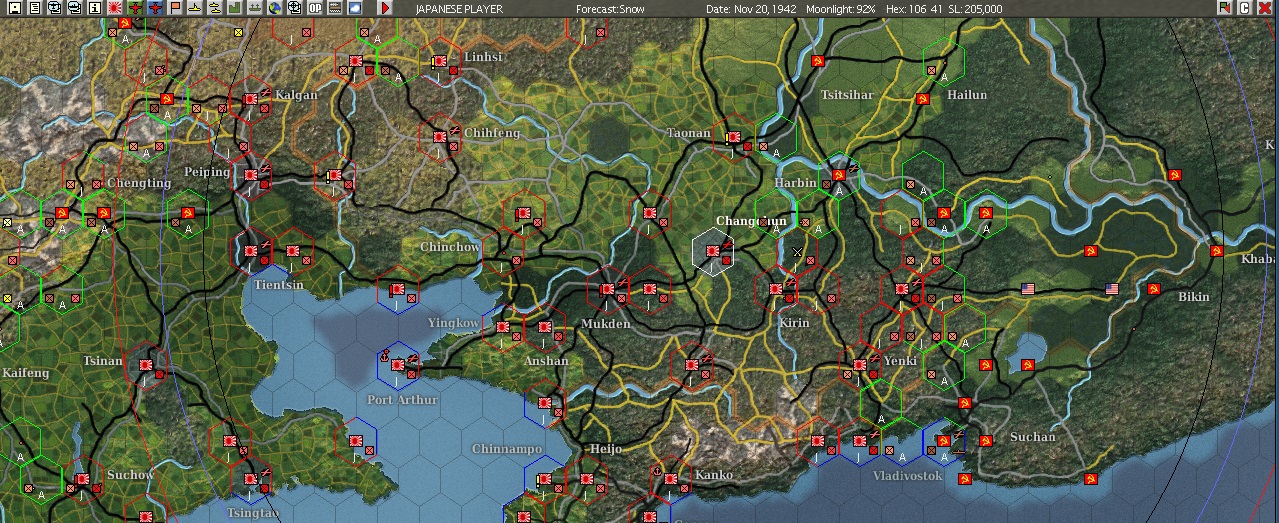Click the Yenki city label

click(900, 360)
